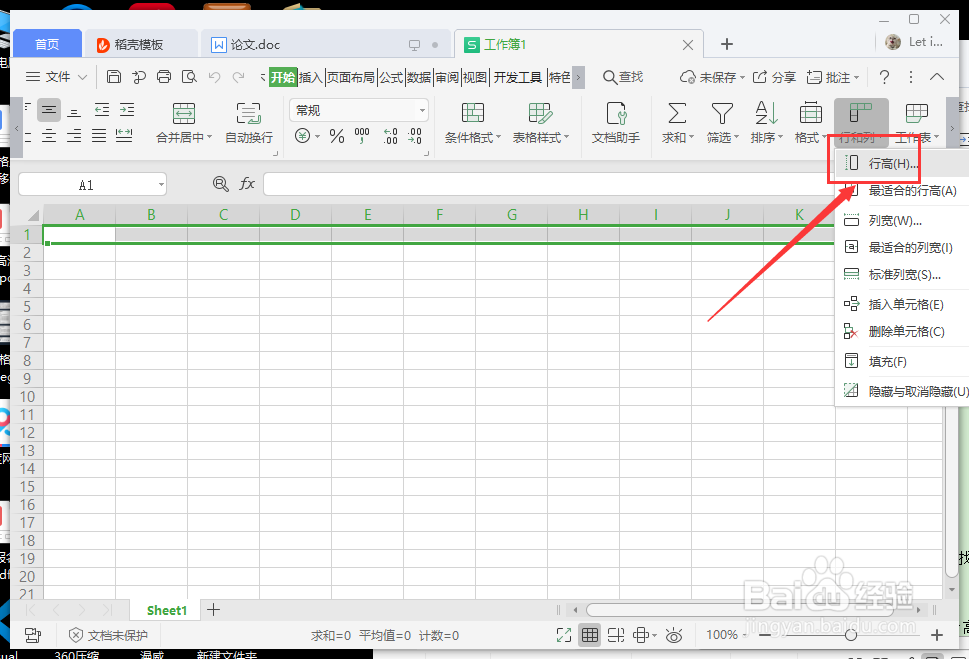Screen dimensions: 969x659
Task: Open unsaved (未保存) status dropdown
Action: click(x=712, y=77)
